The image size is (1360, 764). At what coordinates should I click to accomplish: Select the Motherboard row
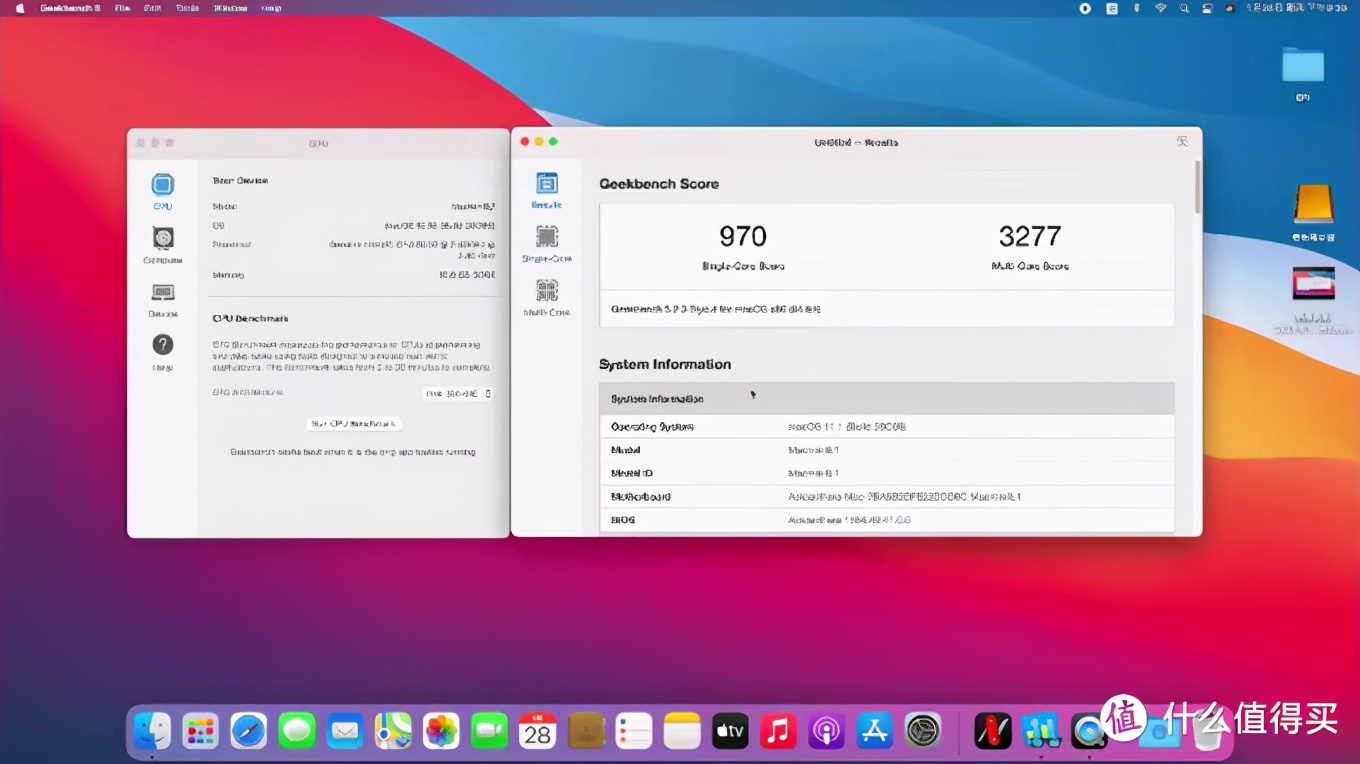pos(887,497)
